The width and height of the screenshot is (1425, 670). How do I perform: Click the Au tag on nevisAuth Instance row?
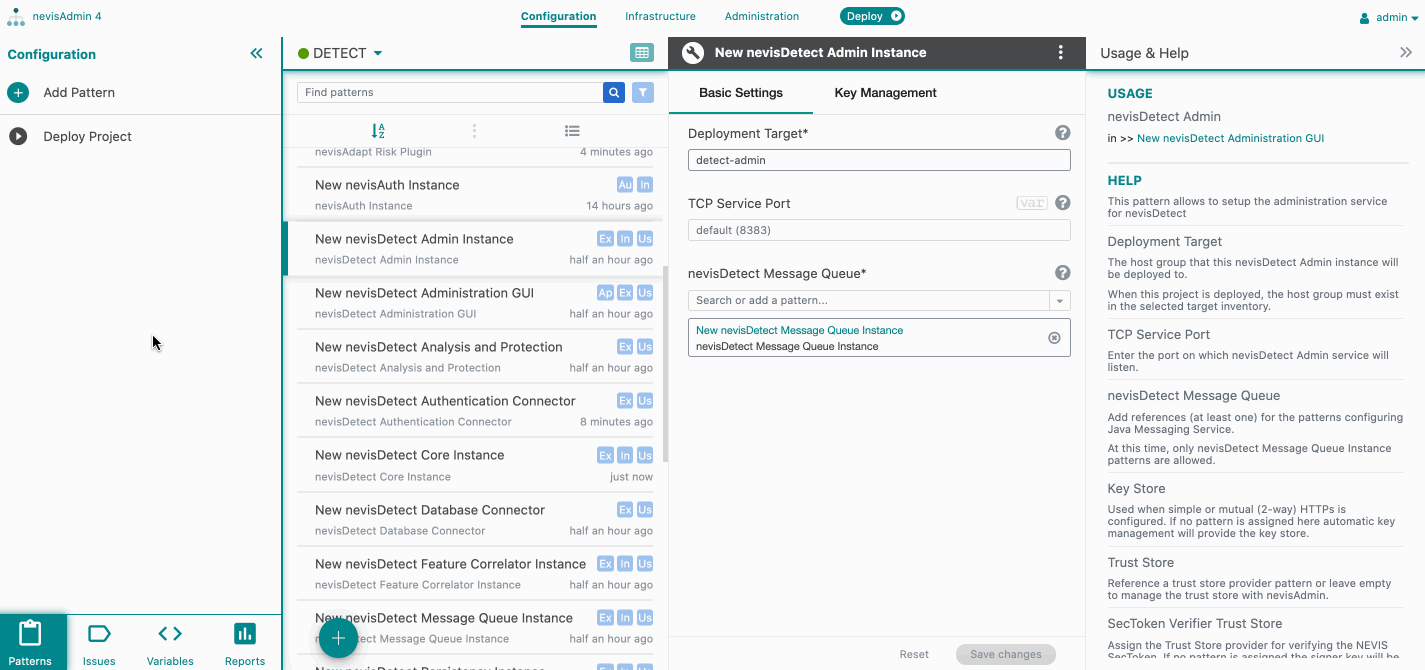click(x=625, y=185)
